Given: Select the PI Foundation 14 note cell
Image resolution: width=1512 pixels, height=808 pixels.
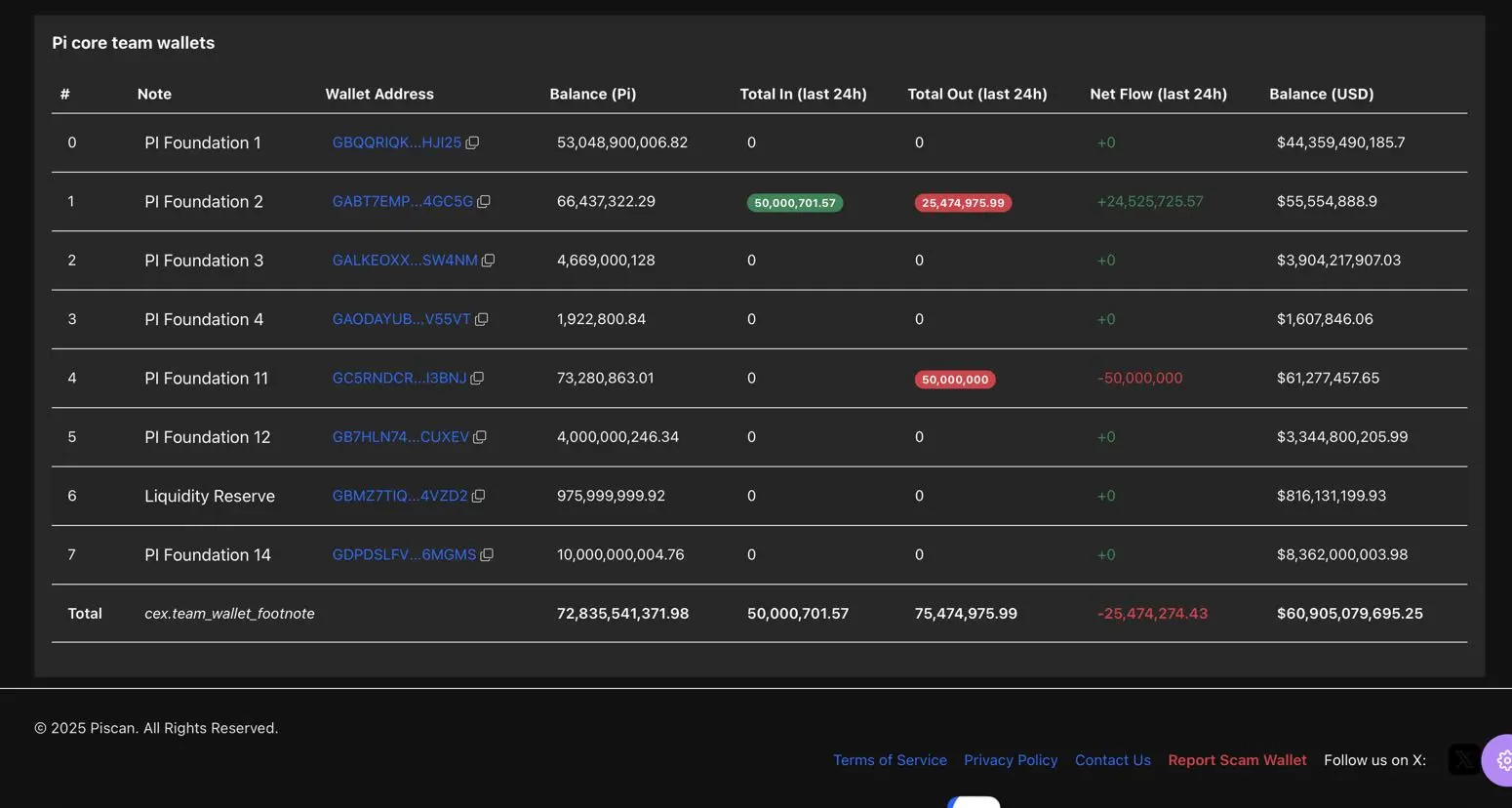Looking at the screenshot, I should [208, 554].
